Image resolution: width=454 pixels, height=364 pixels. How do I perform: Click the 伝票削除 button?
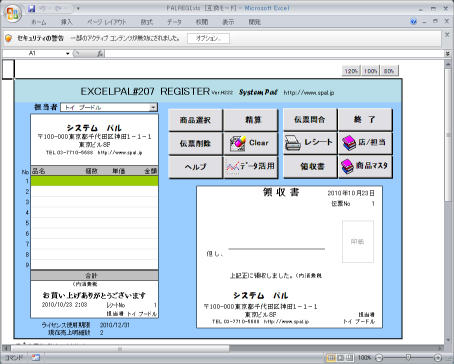click(195, 143)
